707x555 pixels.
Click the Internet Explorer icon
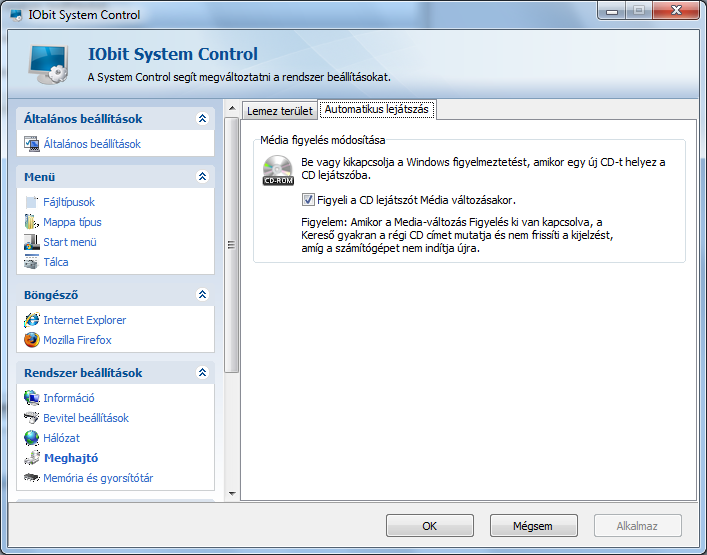[x=32, y=320]
